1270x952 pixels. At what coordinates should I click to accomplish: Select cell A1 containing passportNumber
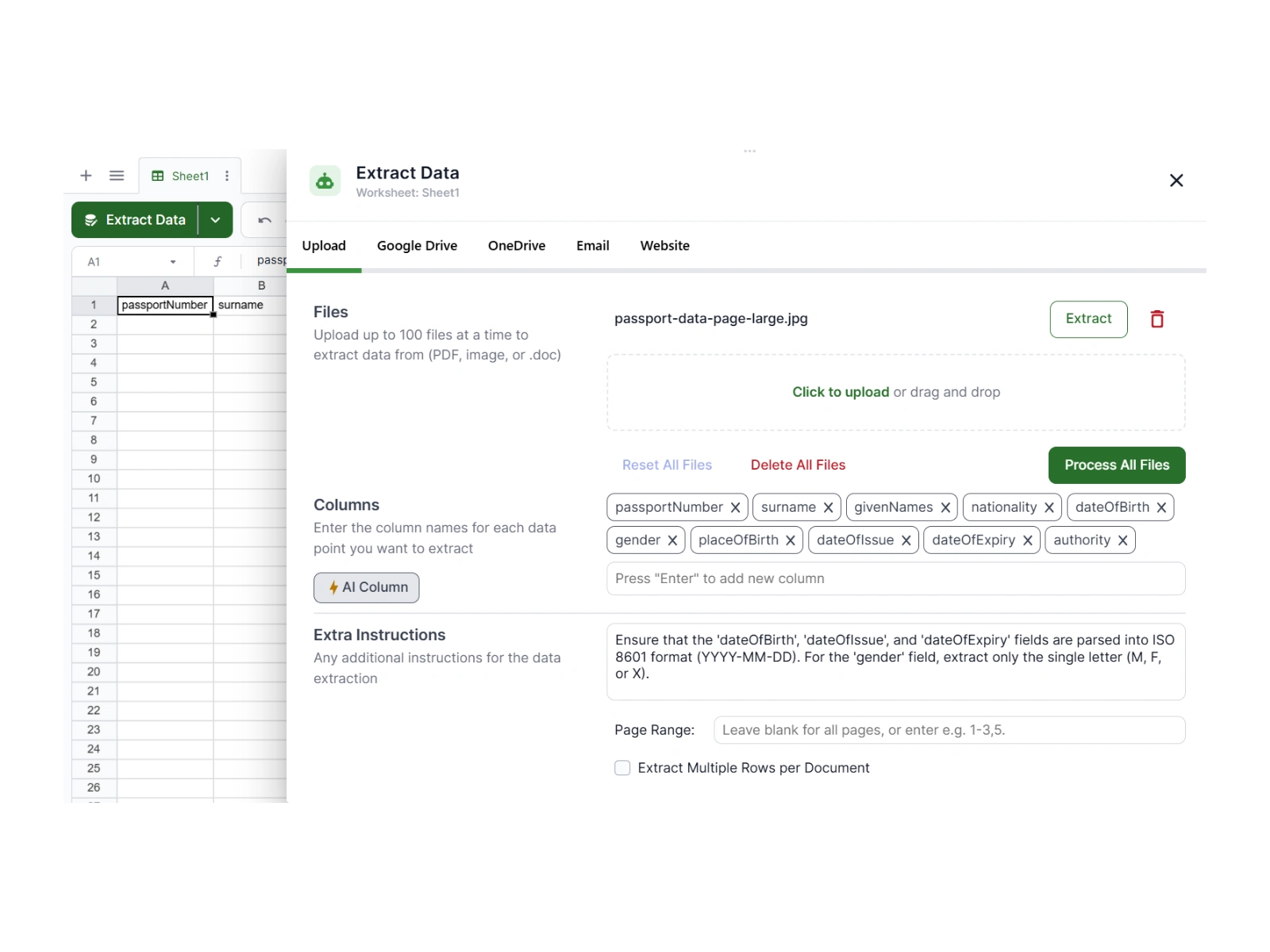(x=165, y=305)
